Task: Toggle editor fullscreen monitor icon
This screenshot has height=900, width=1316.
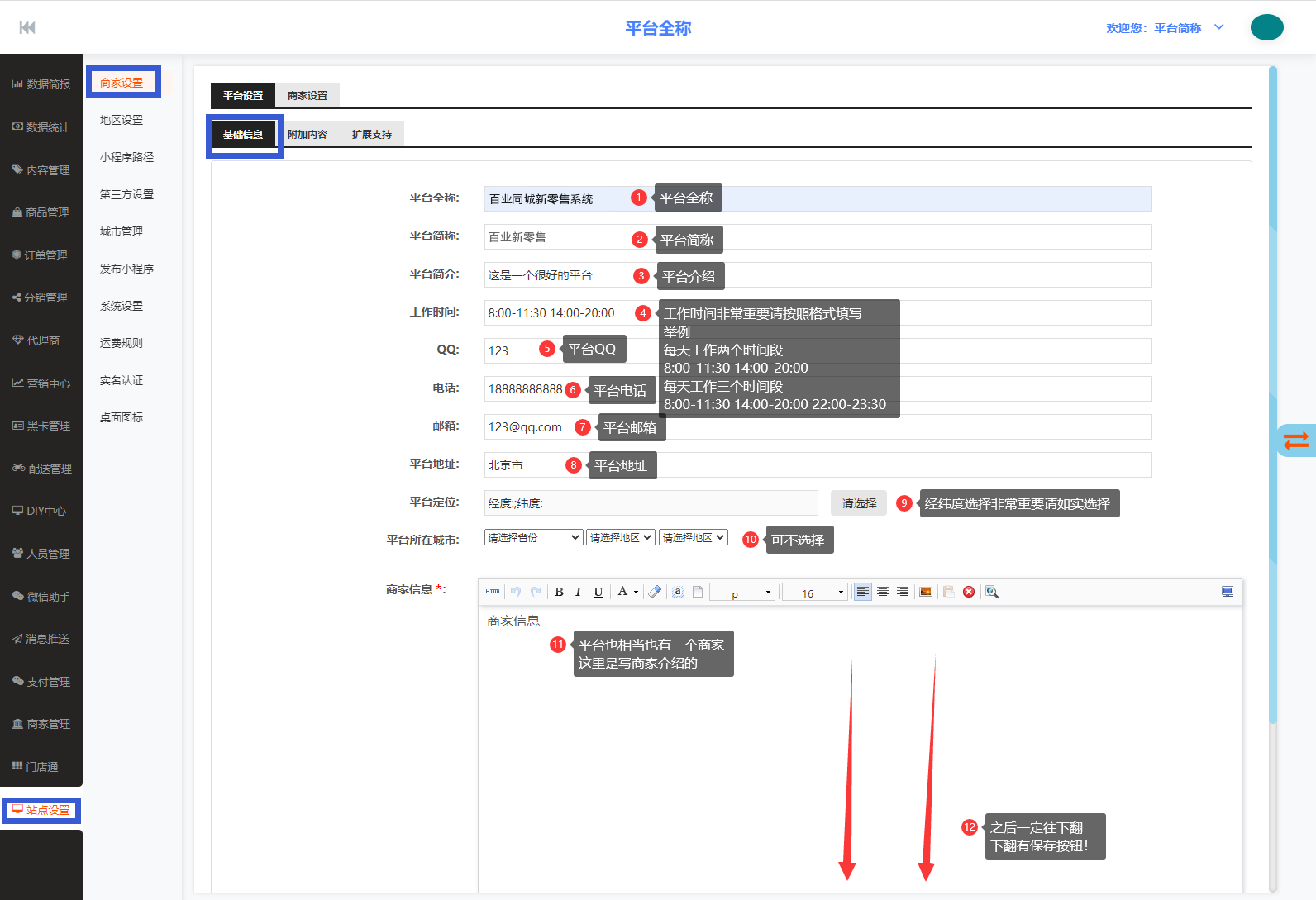Action: [x=1228, y=592]
